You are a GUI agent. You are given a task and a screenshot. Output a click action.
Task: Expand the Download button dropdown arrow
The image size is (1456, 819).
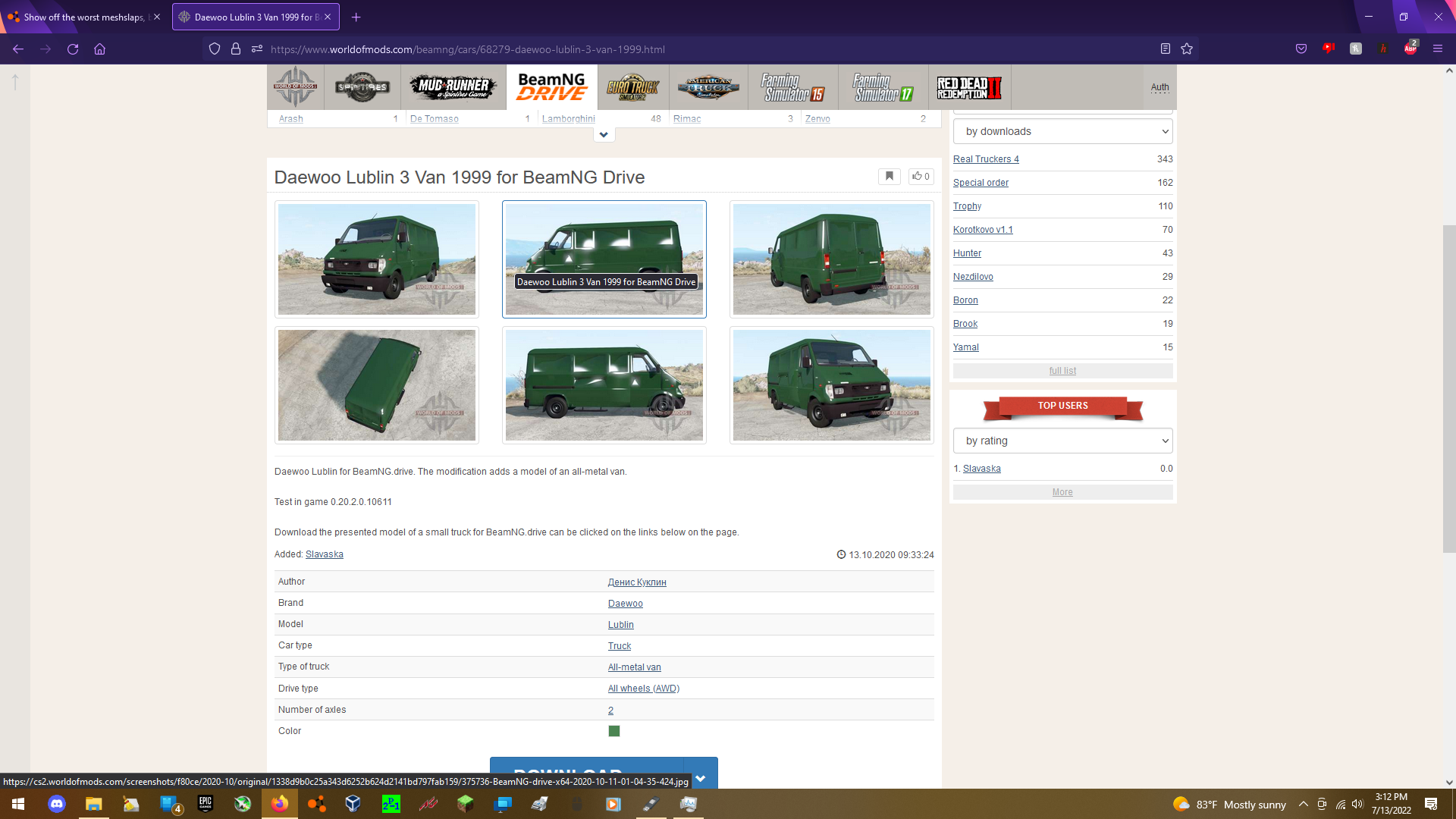(x=700, y=777)
